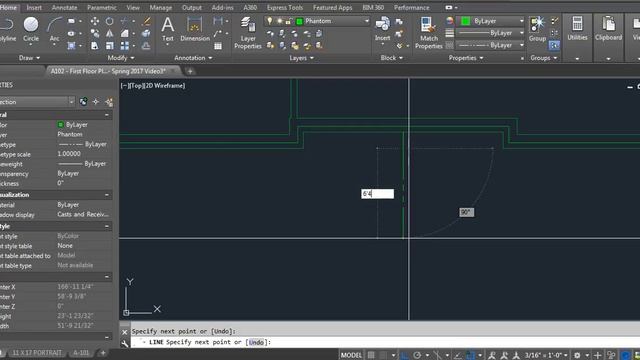Expand the Layers panel
Image resolution: width=640 pixels, height=360 pixels.
[x=302, y=58]
